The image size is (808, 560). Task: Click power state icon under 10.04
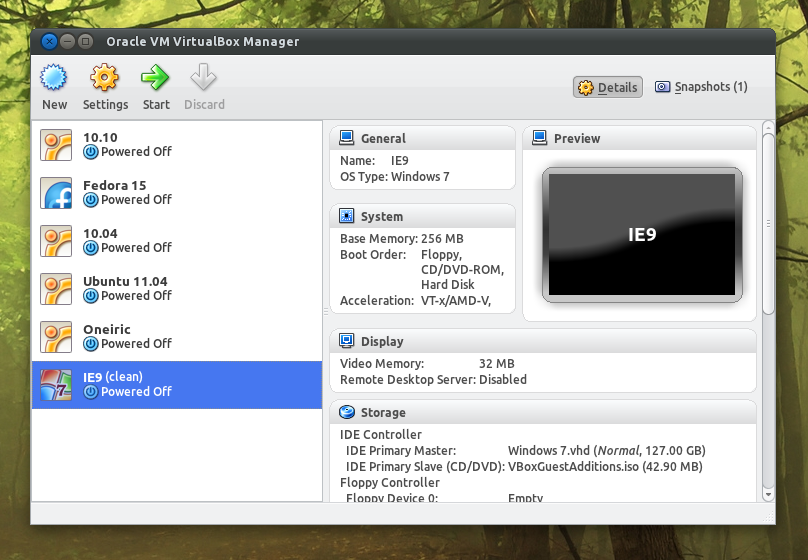coord(91,248)
